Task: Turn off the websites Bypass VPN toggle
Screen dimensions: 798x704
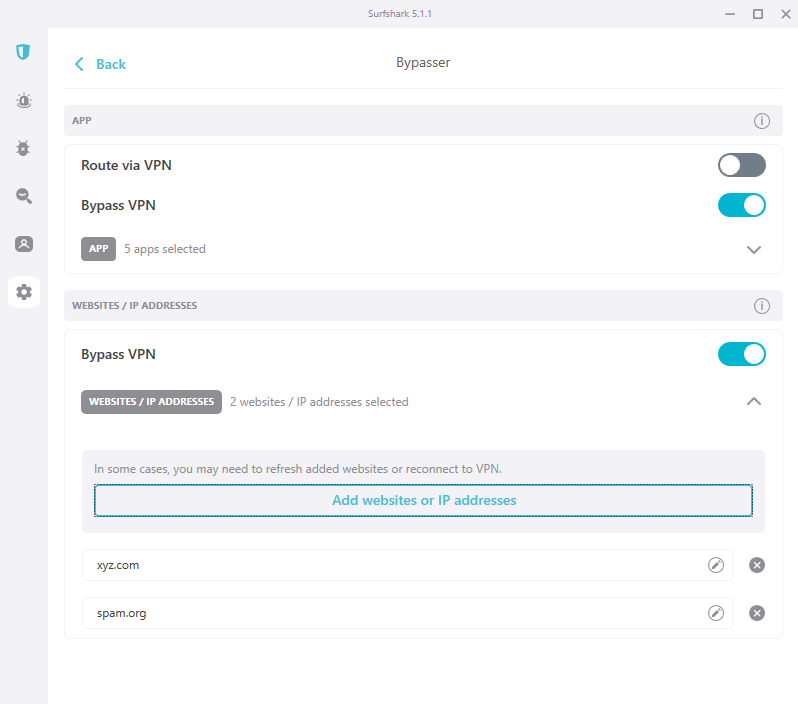Action: point(742,354)
